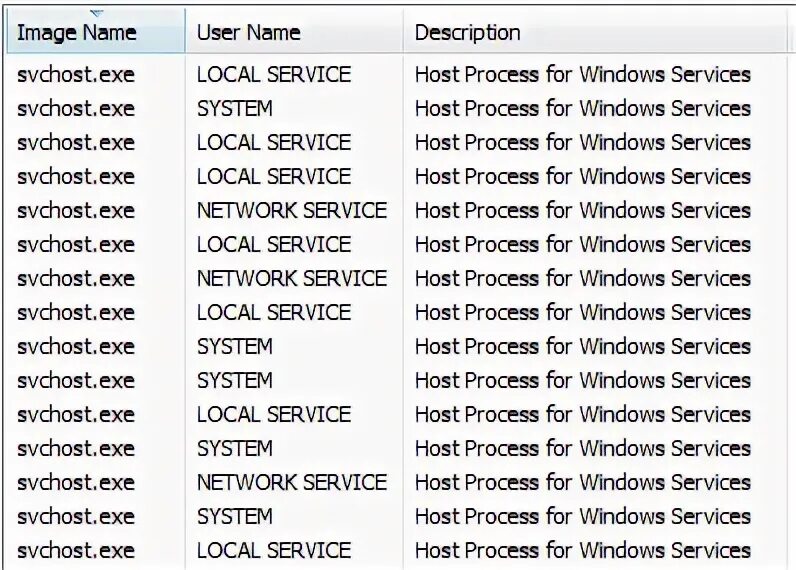
Task: Click the Description text in the last row
Action: (582, 550)
